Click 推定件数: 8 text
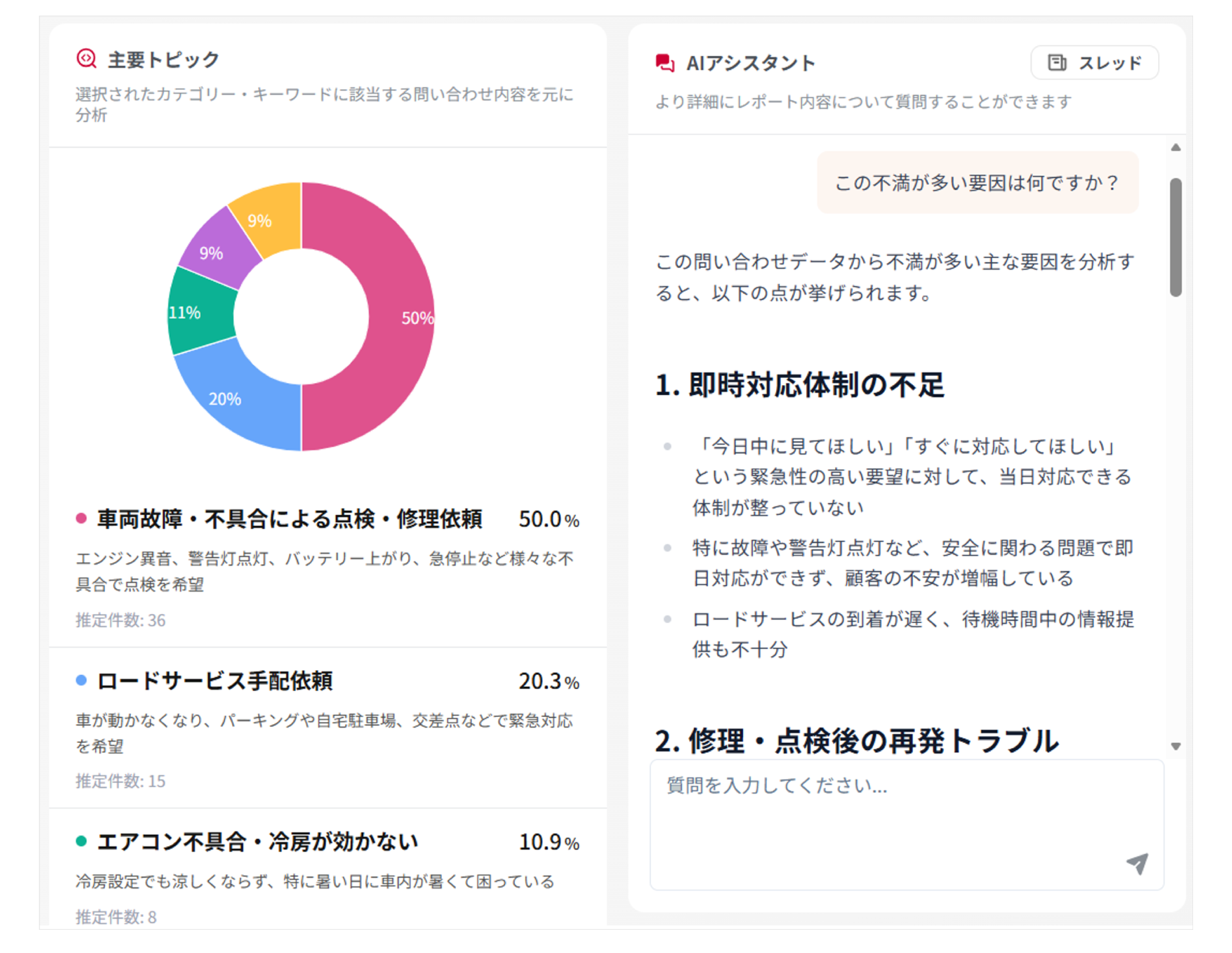 click(x=116, y=917)
